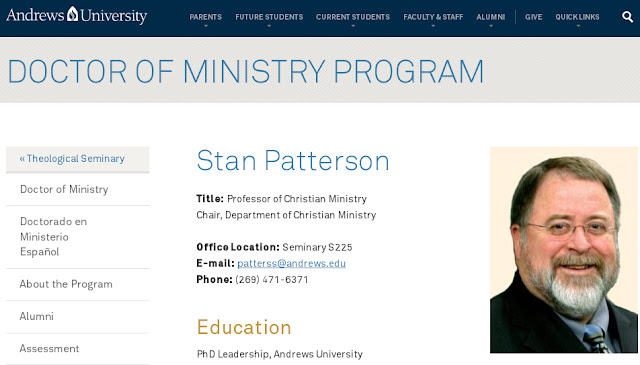
Task: Expand the Quicklinks menu
Action: click(577, 17)
